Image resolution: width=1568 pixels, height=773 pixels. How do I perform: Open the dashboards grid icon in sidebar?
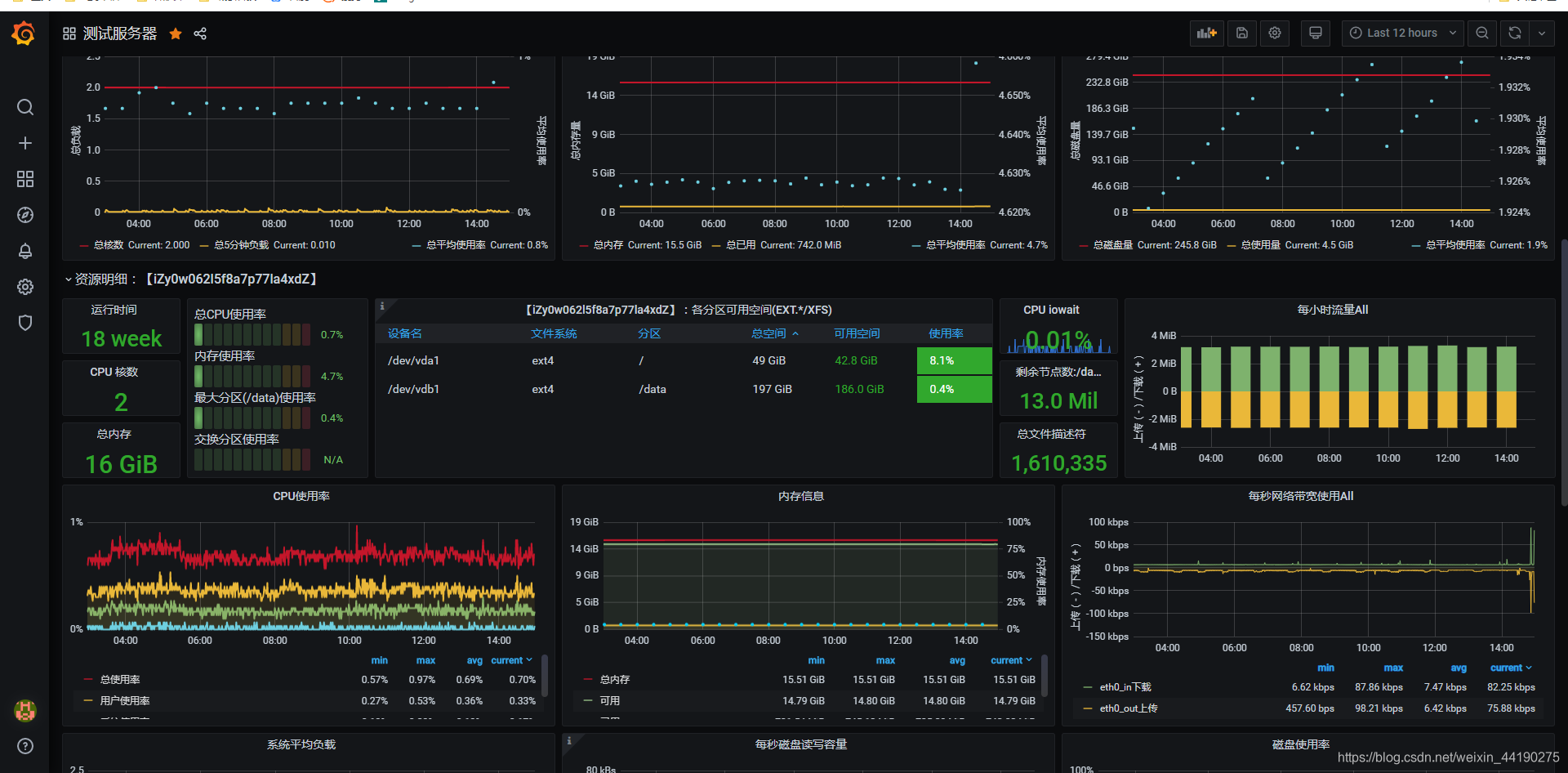pos(25,179)
